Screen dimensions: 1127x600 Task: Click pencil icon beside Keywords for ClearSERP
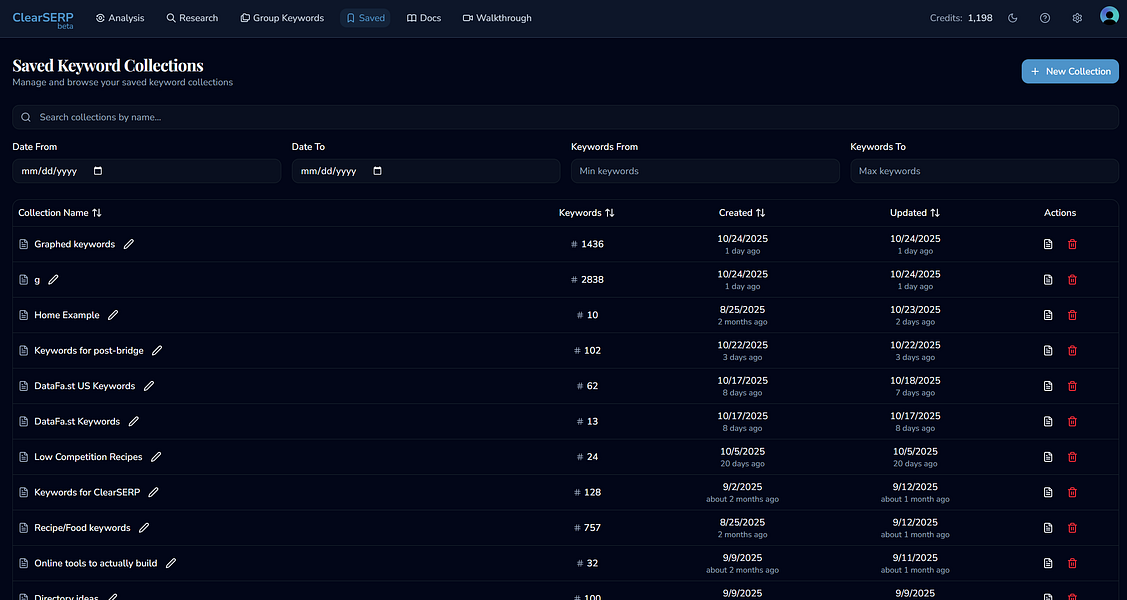click(153, 492)
